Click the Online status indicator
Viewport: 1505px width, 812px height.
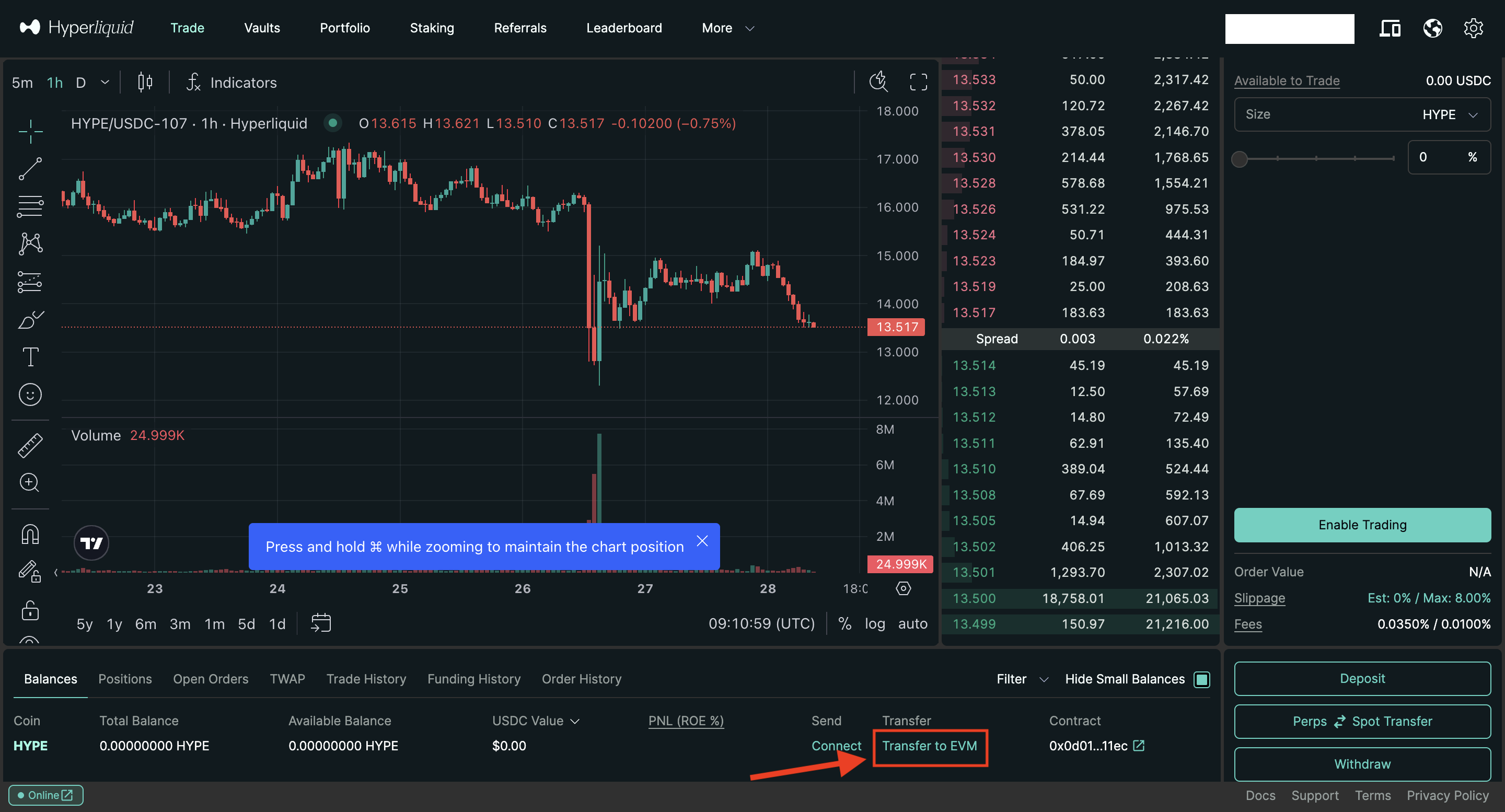(45, 794)
